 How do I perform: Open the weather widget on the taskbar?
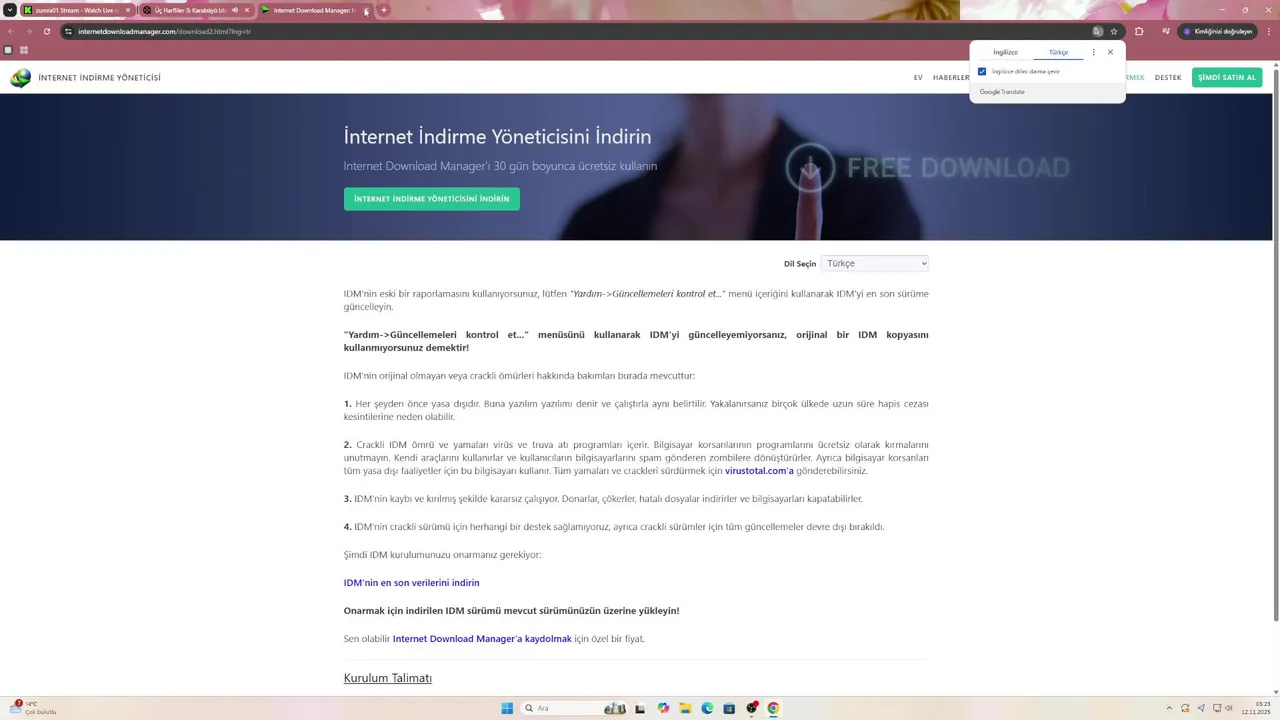pyautogui.click(x=32, y=707)
